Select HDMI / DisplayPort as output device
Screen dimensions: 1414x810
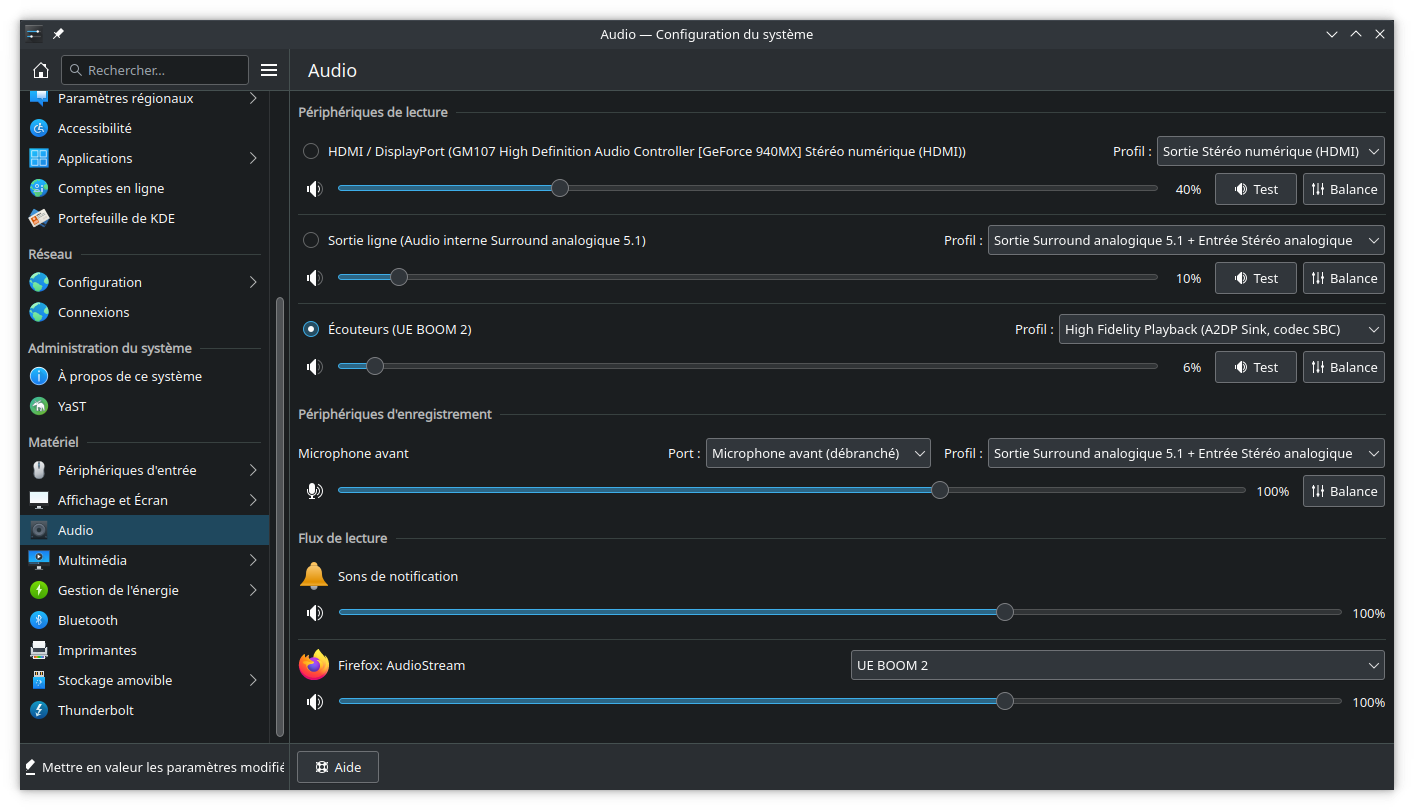coord(311,151)
